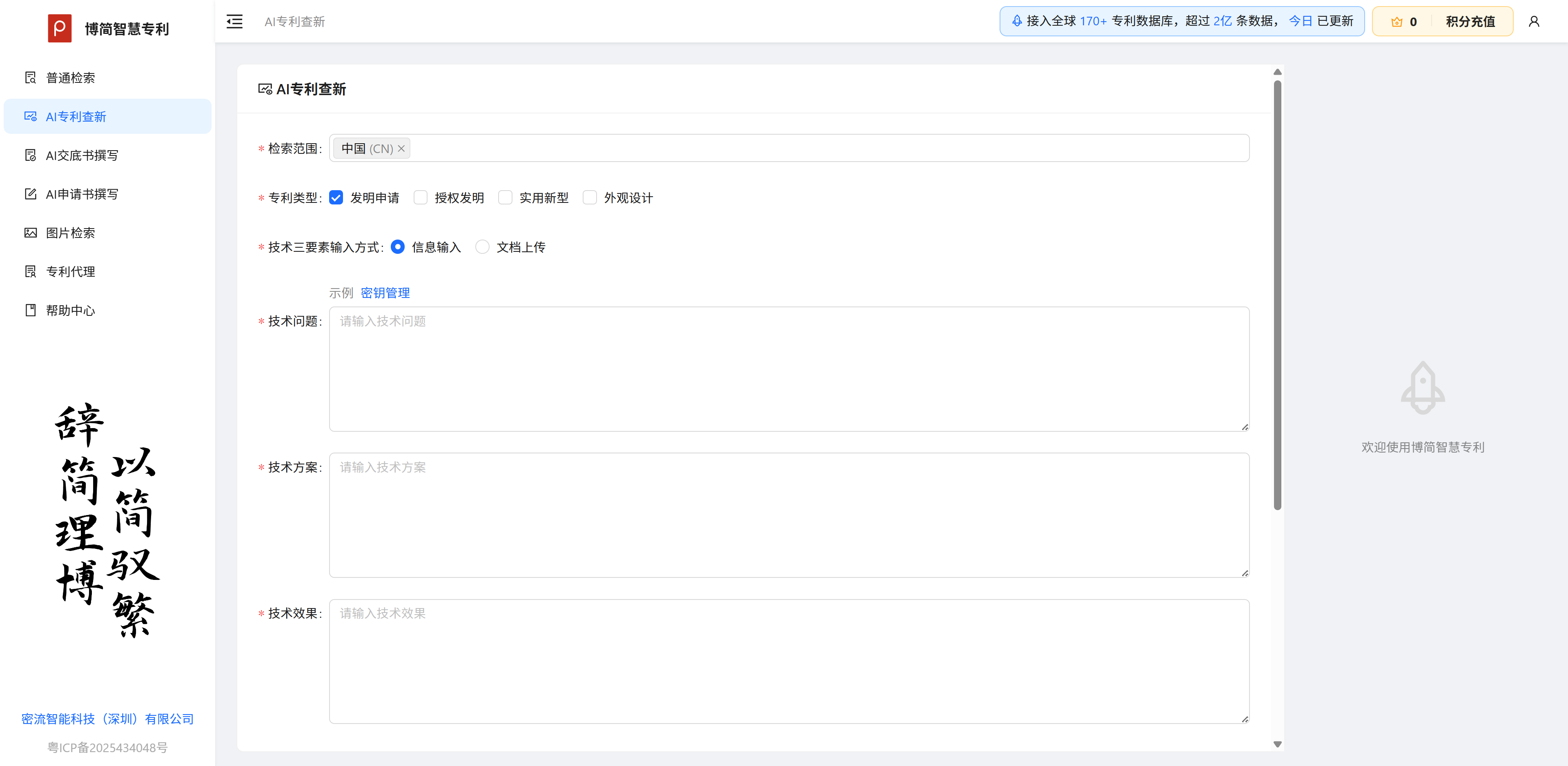
Task: Select the 文档上传 radio option
Action: [x=482, y=247]
